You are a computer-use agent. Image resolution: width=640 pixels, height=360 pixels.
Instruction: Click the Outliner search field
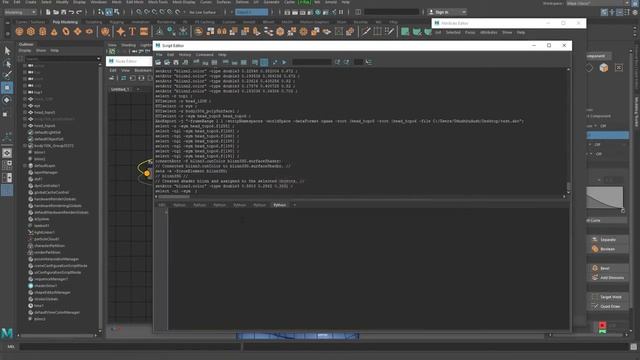pyautogui.click(x=60, y=59)
